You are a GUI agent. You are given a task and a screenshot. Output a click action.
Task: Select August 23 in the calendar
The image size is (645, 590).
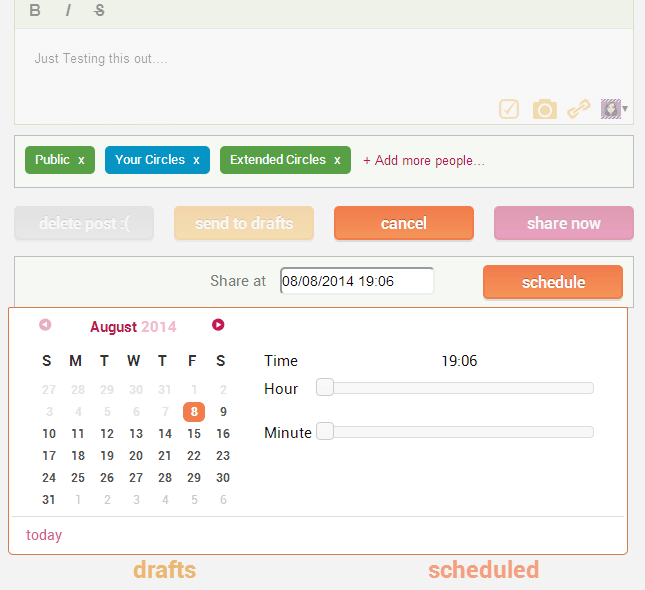click(223, 456)
